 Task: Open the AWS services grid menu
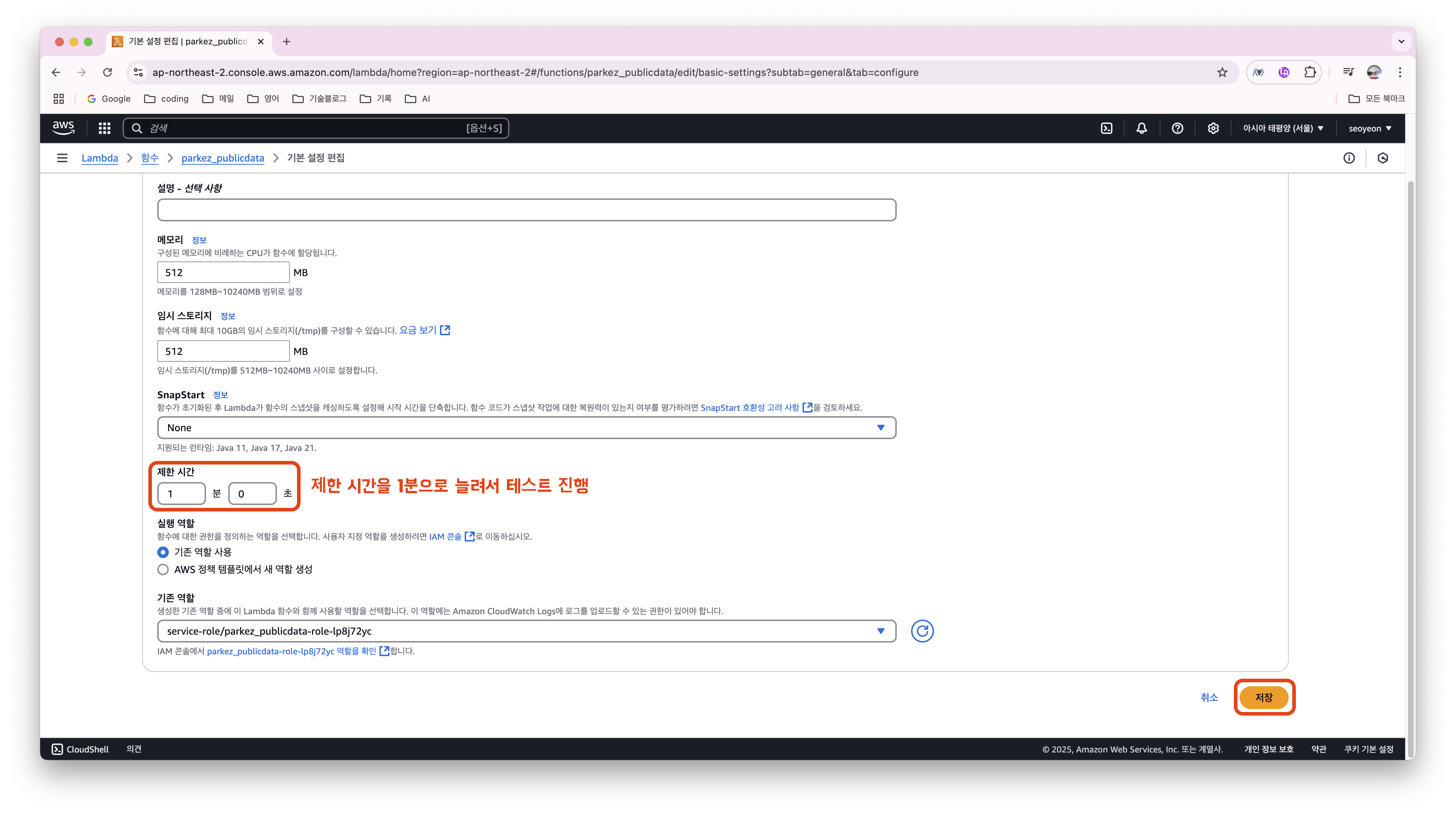pyautogui.click(x=104, y=128)
